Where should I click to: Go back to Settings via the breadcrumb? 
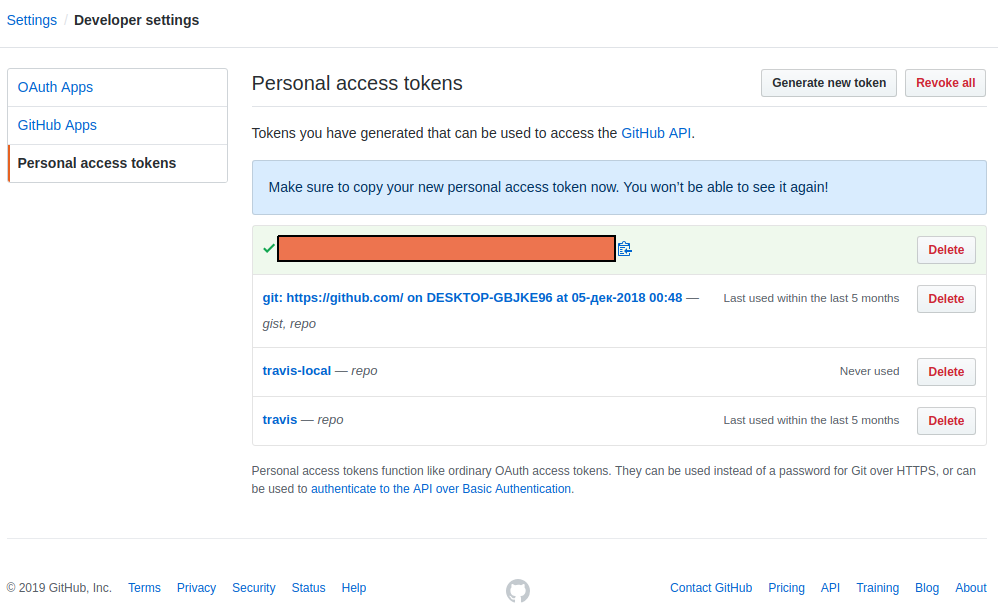(32, 20)
